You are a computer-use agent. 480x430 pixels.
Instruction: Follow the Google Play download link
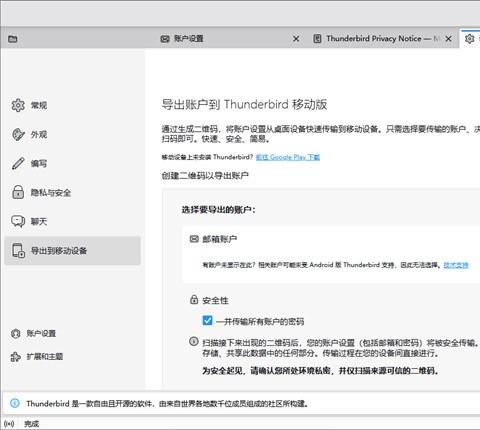point(288,157)
